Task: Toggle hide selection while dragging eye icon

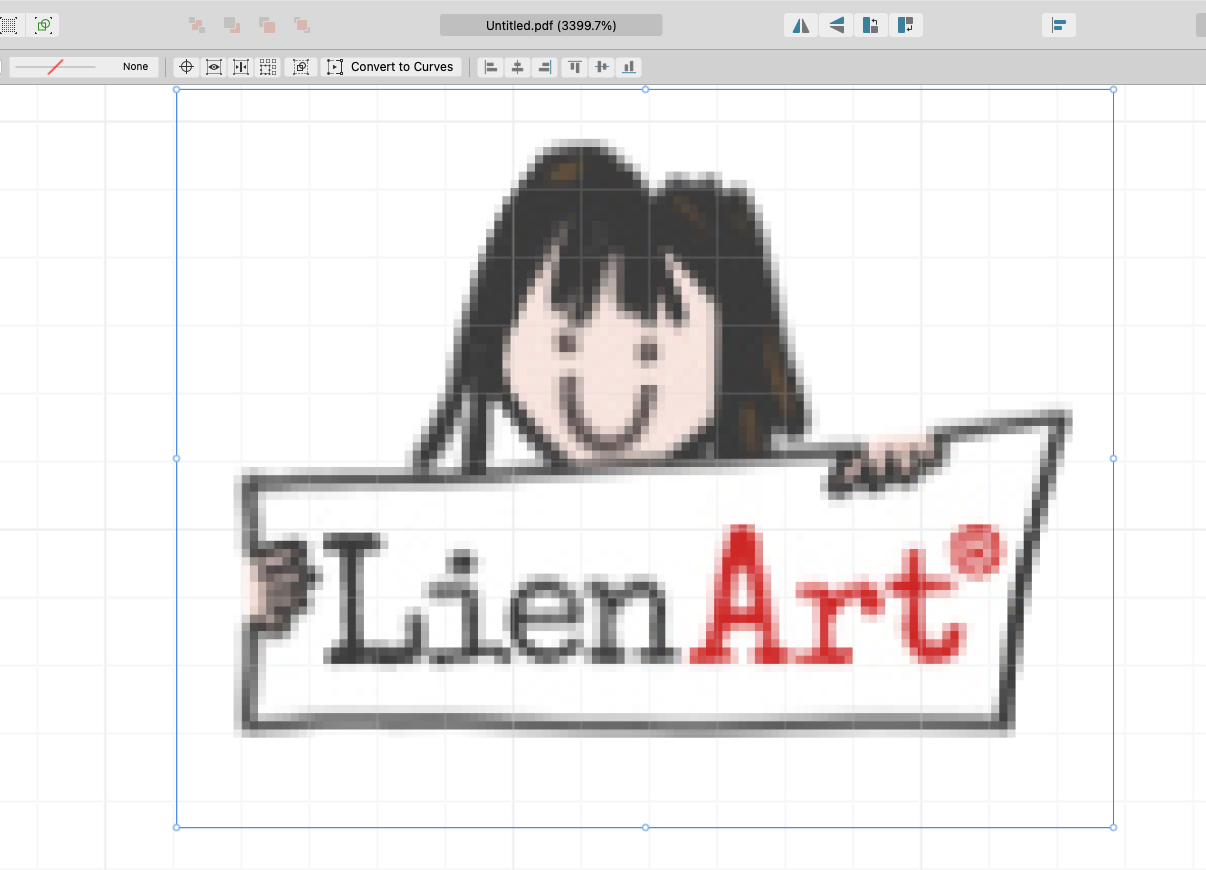Action: pyautogui.click(x=213, y=67)
